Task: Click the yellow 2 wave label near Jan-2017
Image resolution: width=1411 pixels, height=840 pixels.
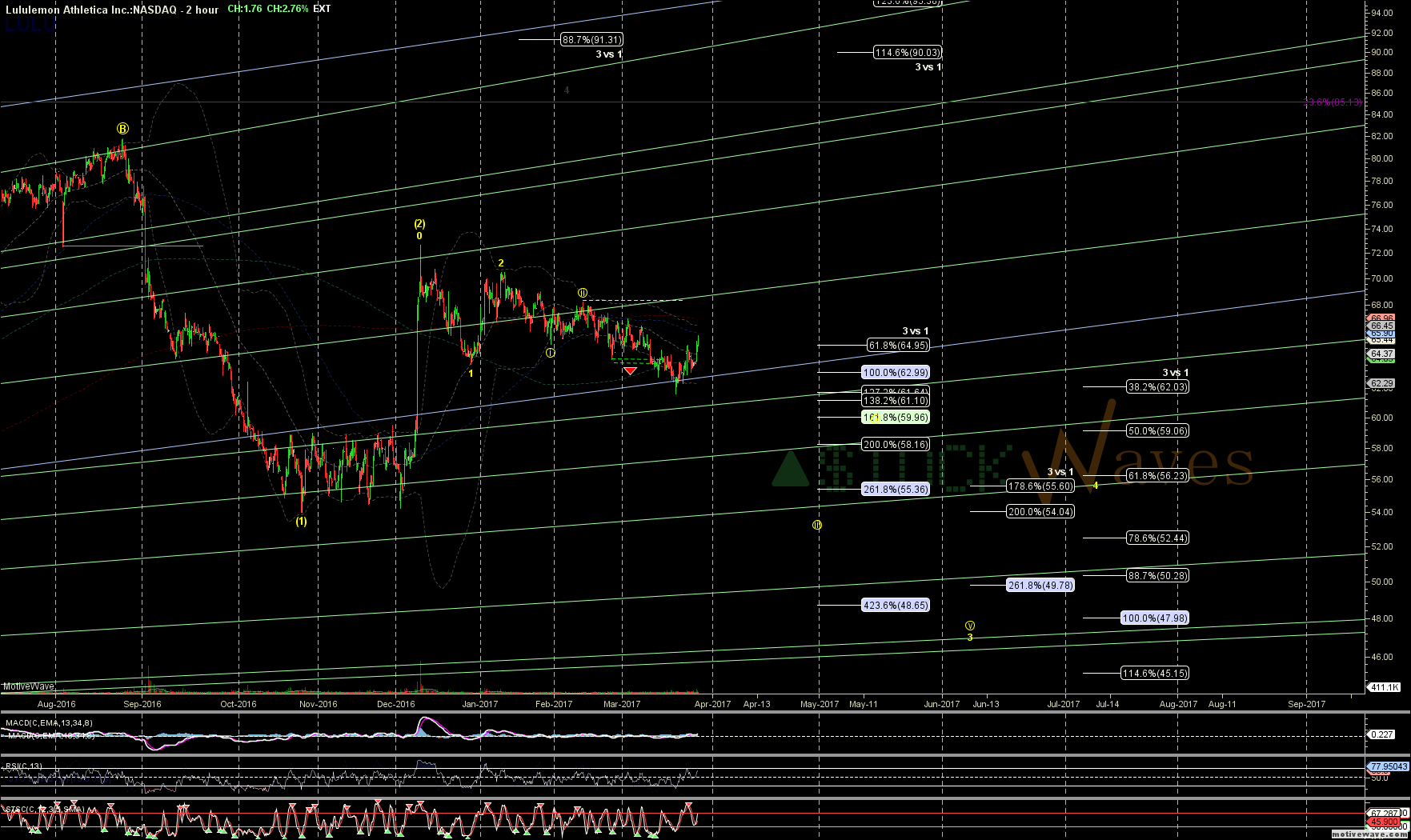Action: pos(501,263)
